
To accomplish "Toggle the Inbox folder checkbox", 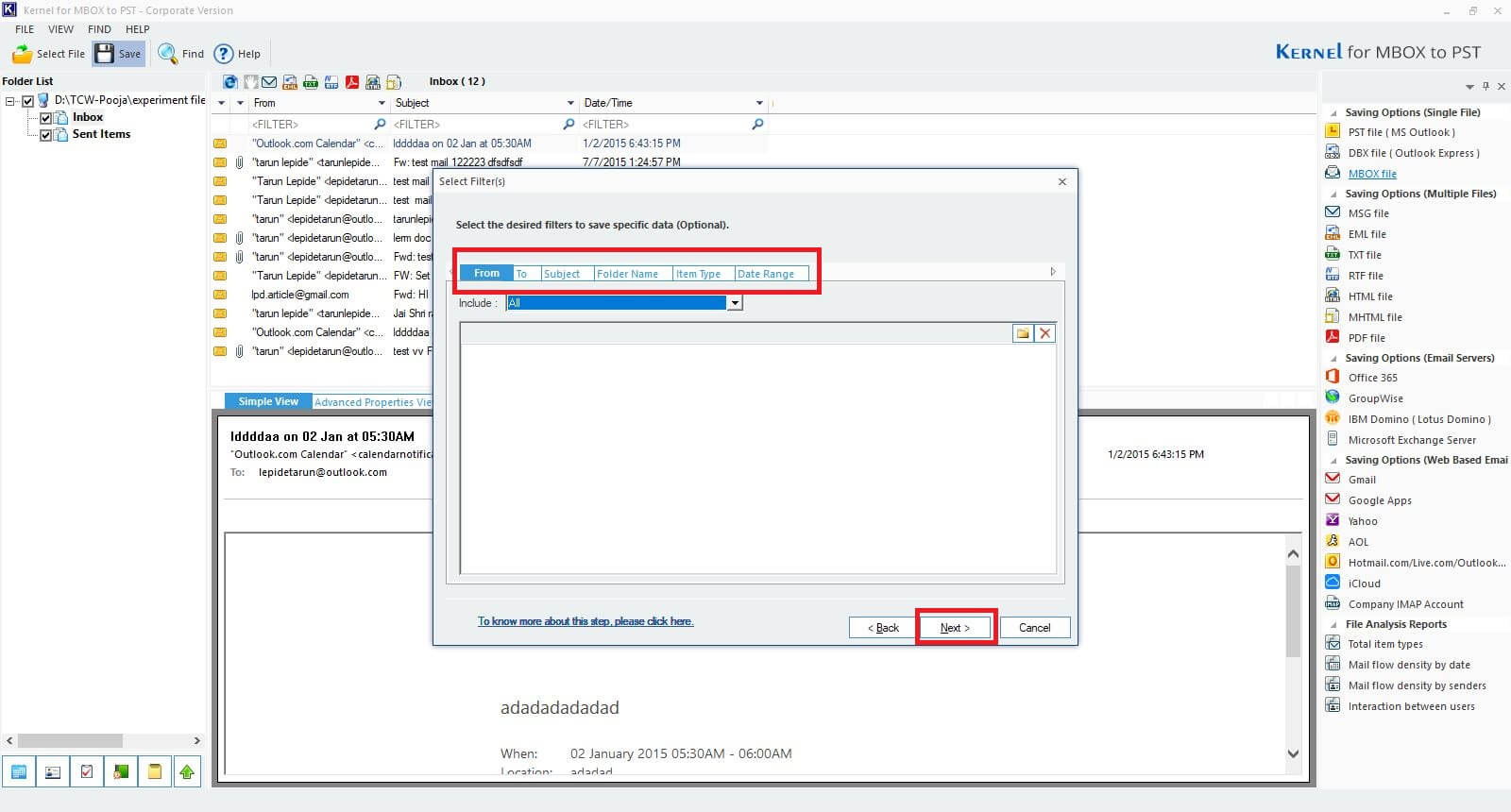I will [45, 118].
